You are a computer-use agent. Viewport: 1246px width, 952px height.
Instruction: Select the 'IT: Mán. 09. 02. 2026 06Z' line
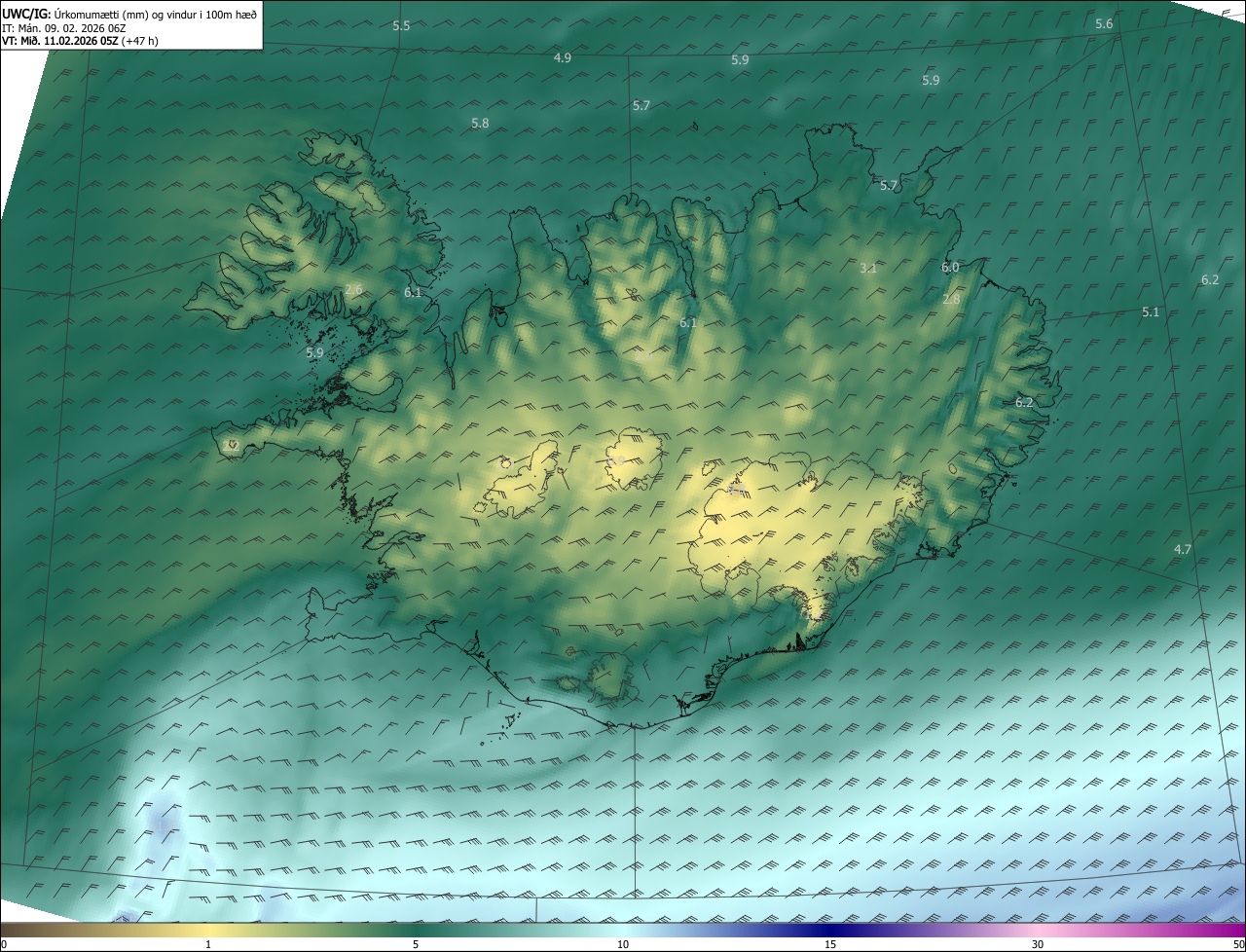click(x=64, y=28)
